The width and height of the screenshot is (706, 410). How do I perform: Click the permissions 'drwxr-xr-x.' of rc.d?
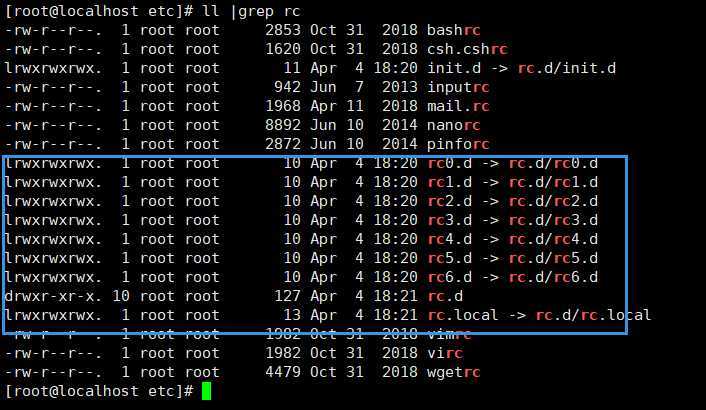(x=54, y=296)
